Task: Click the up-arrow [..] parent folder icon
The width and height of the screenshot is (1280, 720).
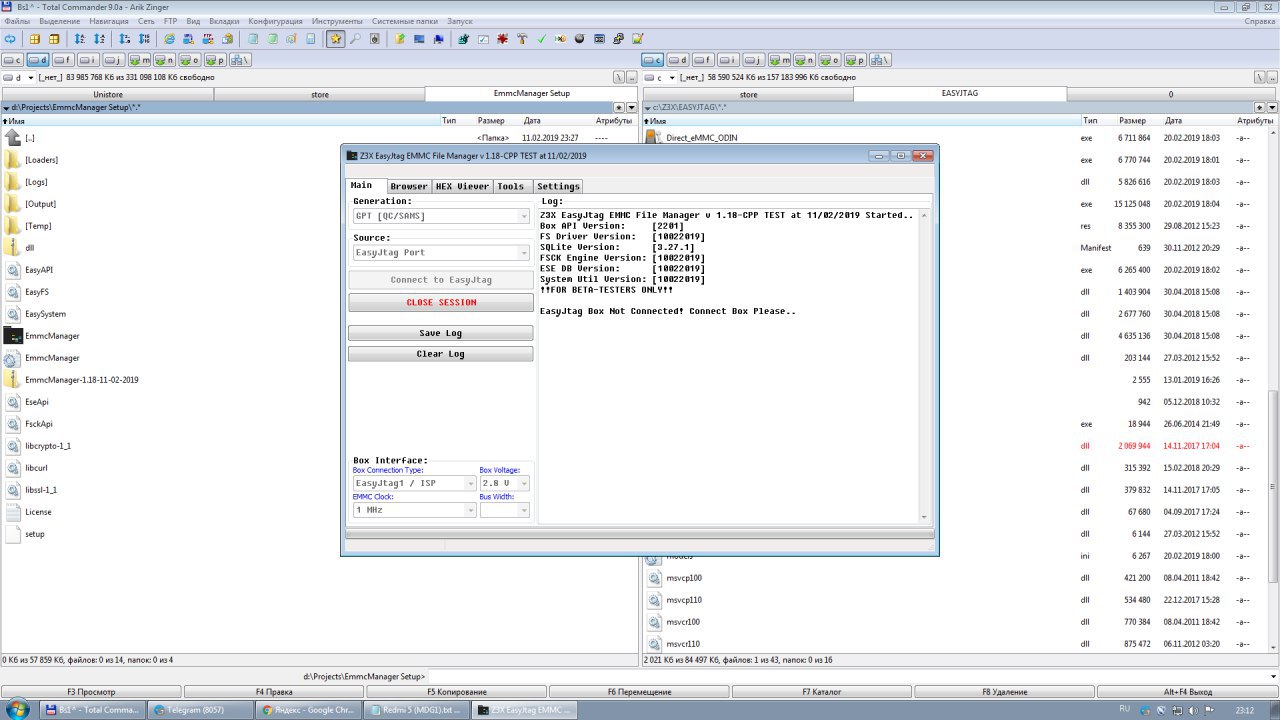Action: pyautogui.click(x=12, y=138)
